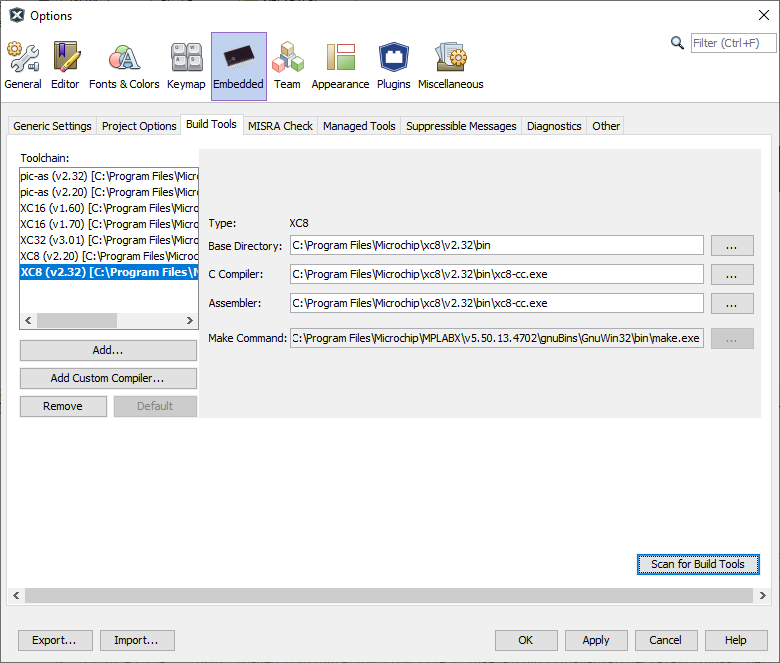
Task: Open the General options category
Action: (x=23, y=66)
